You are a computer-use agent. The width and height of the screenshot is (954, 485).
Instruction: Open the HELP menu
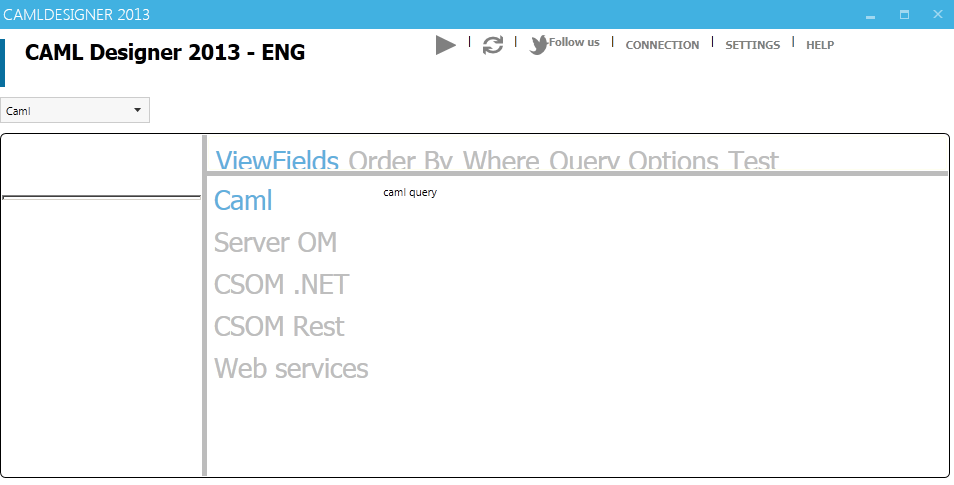[x=820, y=45]
